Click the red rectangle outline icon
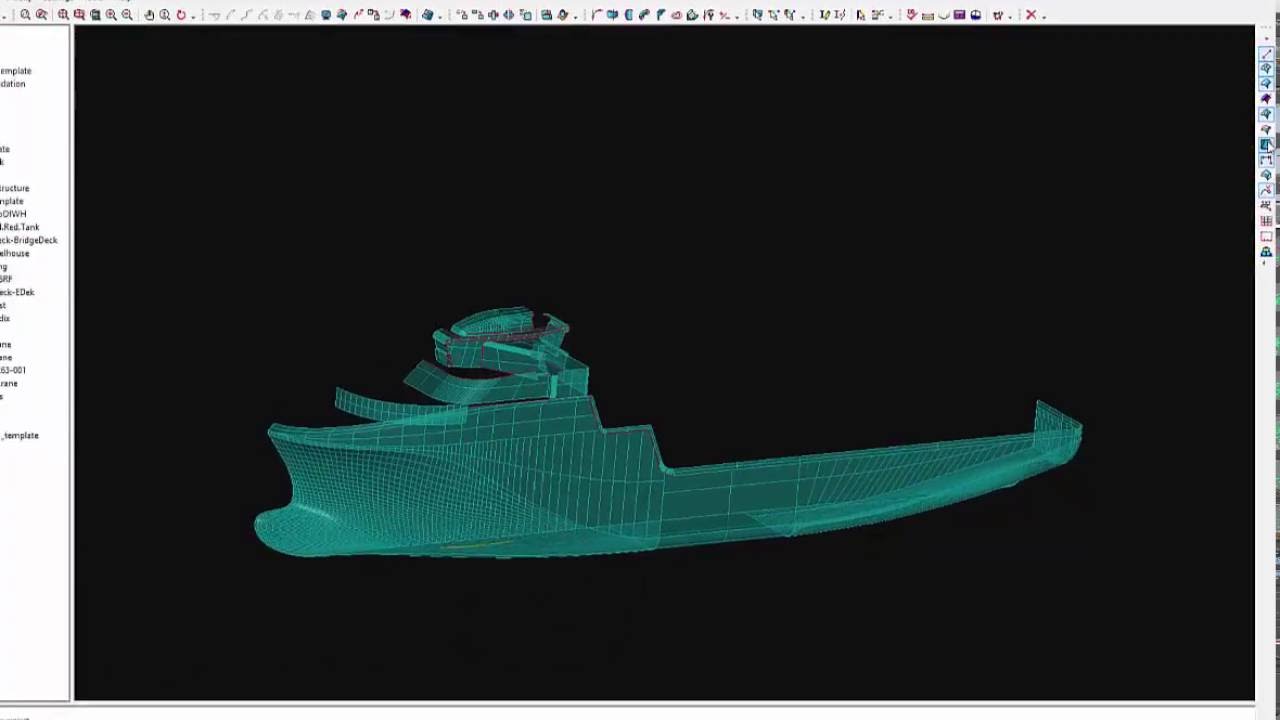 [1266, 237]
